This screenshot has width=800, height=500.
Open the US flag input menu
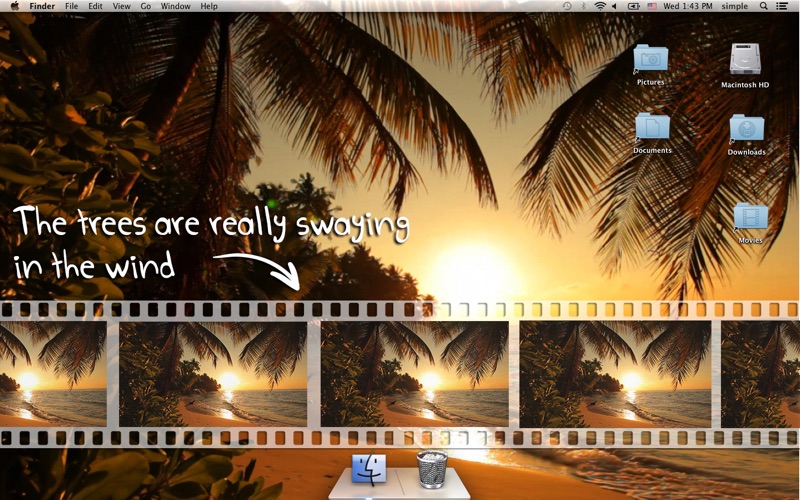coord(652,6)
